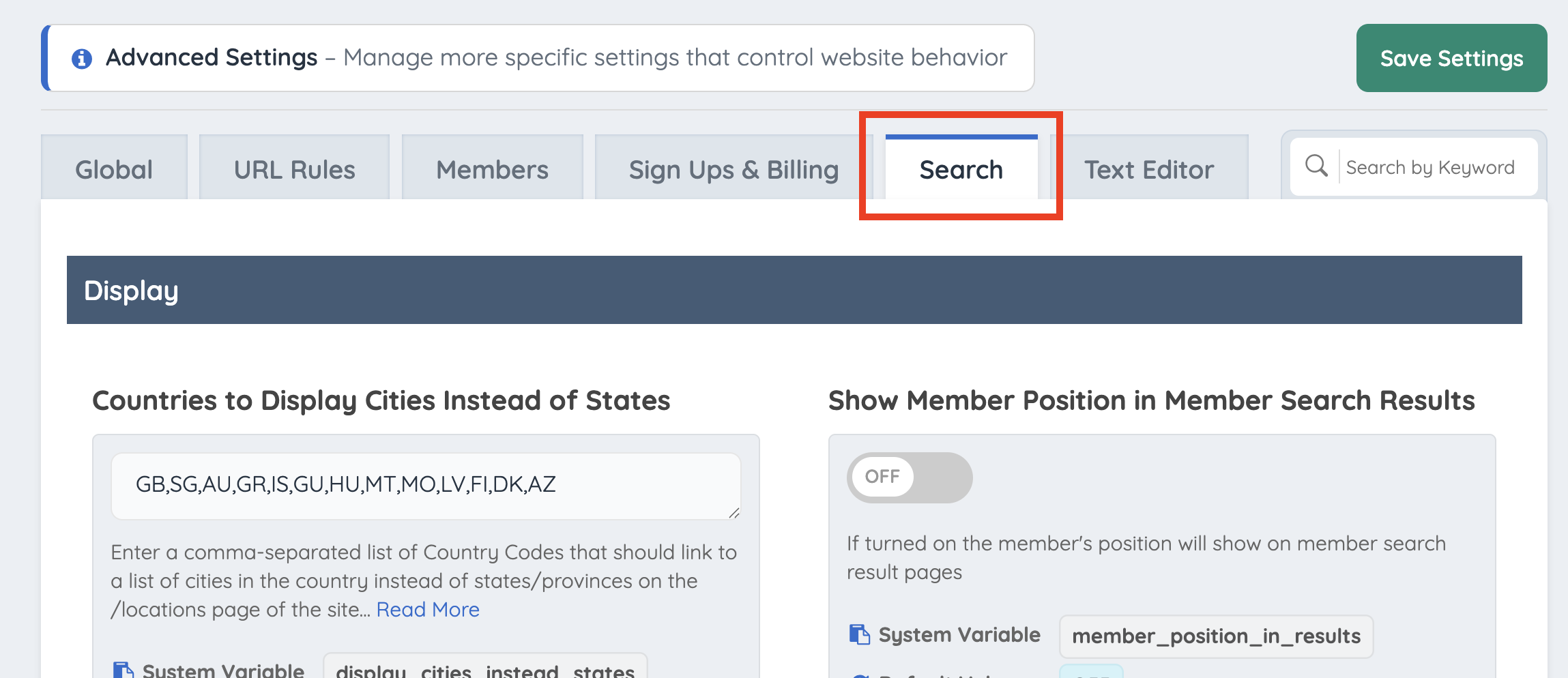Image resolution: width=1568 pixels, height=678 pixels.
Task: Click System Variable copy icon for member_position_in_results
Action: click(859, 634)
